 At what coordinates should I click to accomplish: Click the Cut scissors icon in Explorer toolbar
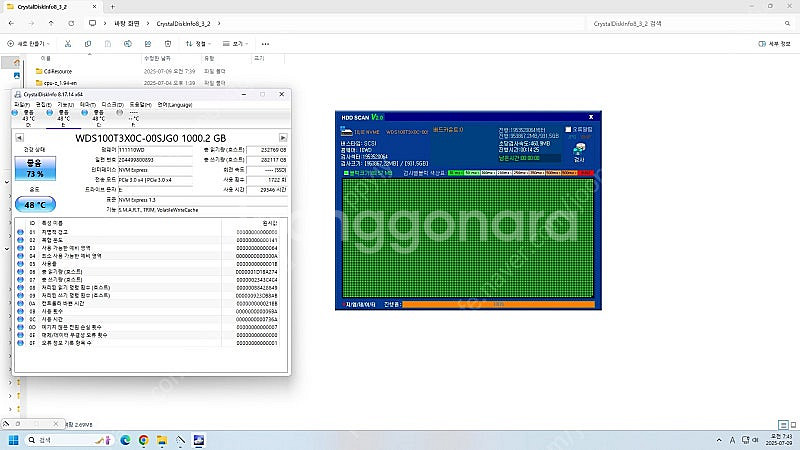pyautogui.click(x=68, y=44)
